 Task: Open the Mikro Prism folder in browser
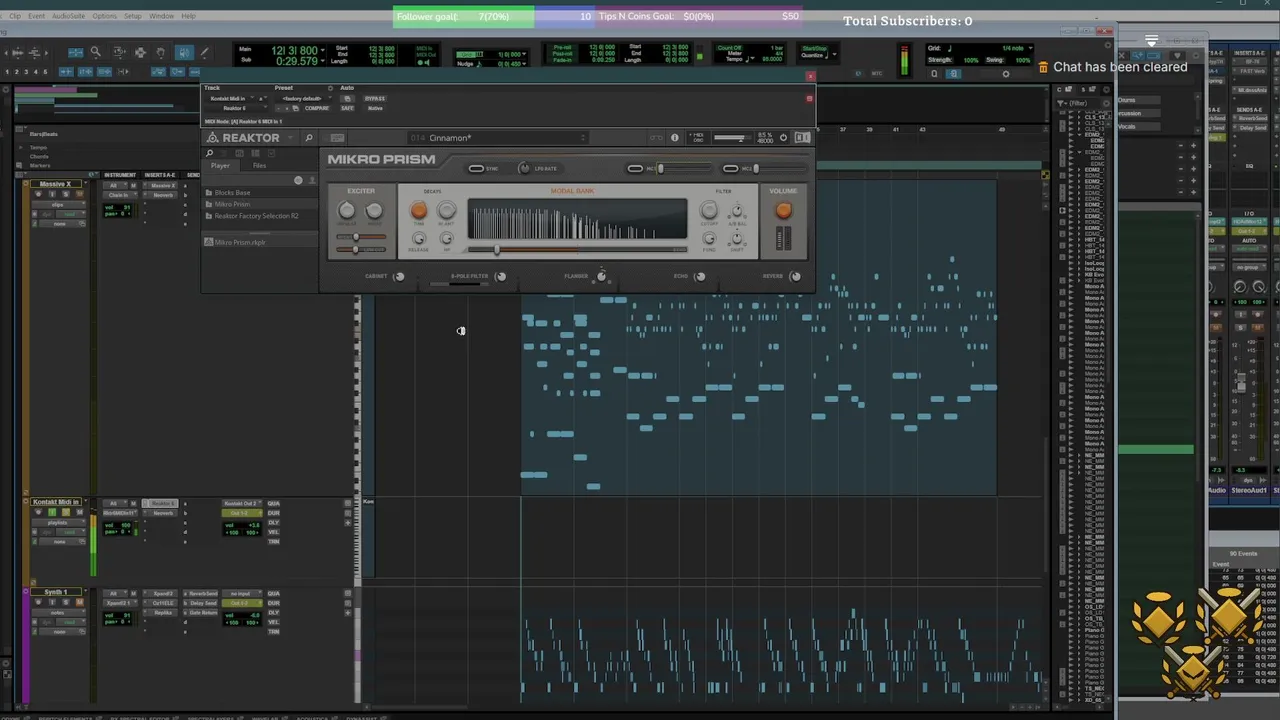[232, 204]
